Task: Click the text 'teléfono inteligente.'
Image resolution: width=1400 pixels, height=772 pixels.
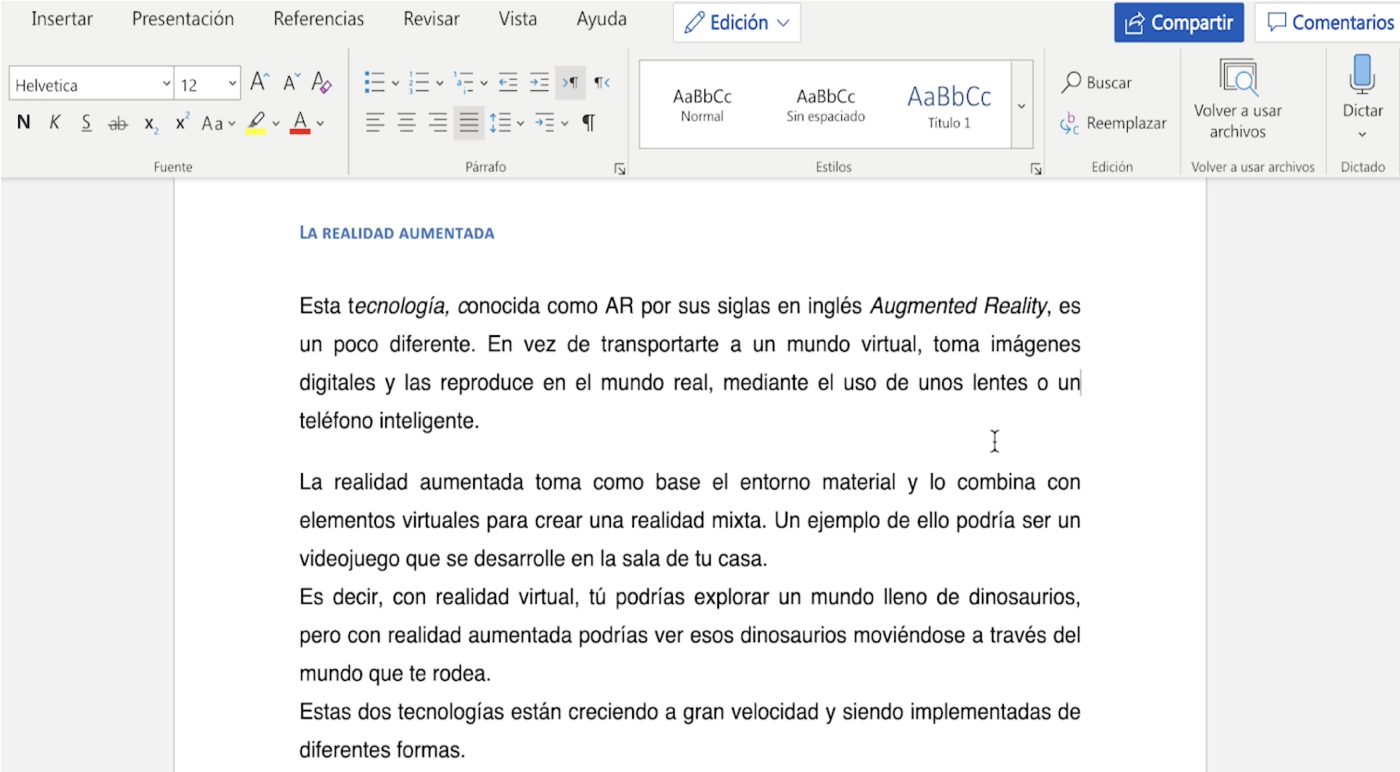Action: (389, 421)
